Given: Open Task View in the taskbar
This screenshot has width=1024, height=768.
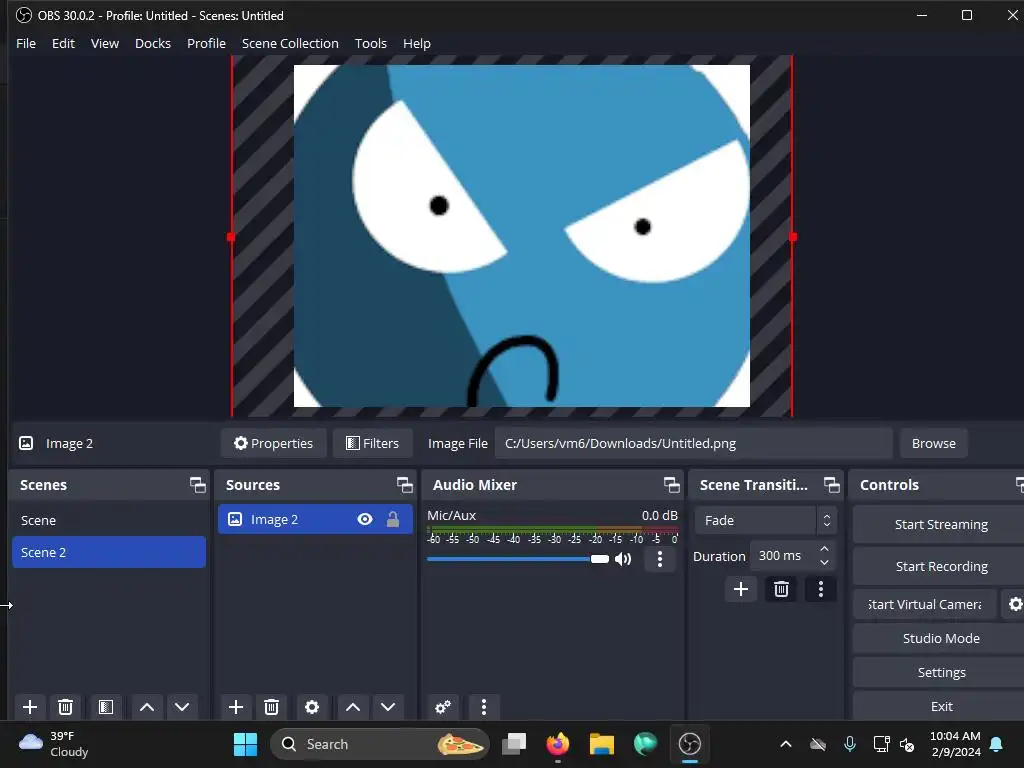Looking at the screenshot, I should tap(514, 744).
